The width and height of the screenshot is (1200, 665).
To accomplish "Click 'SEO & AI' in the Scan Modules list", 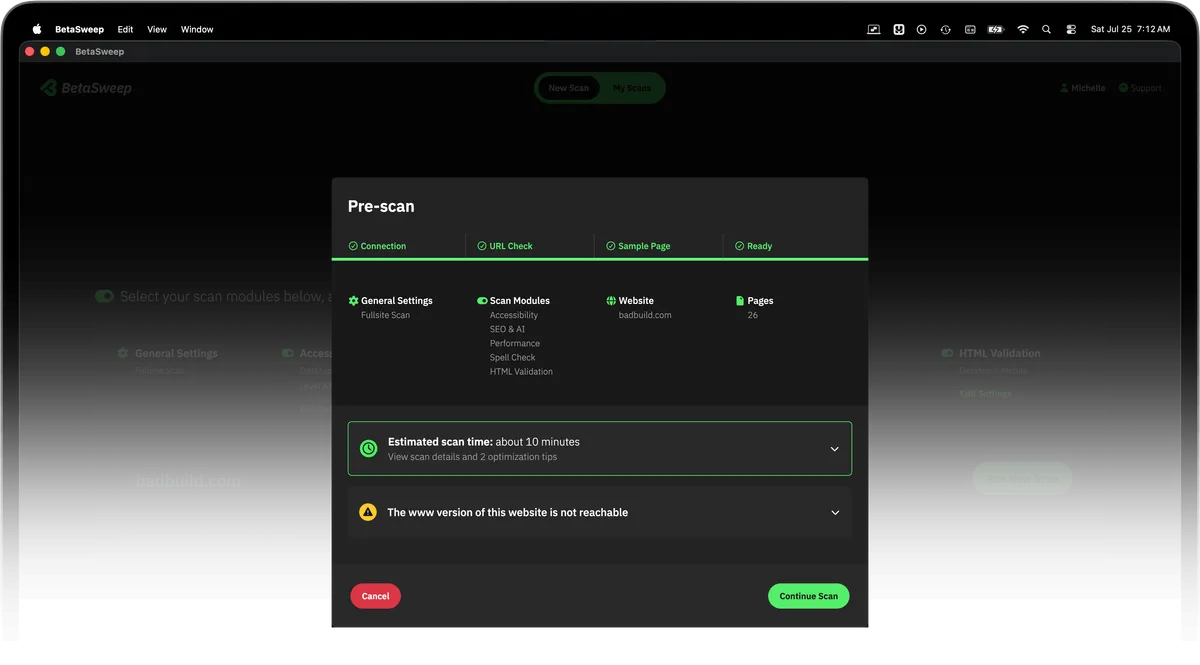I will point(507,329).
